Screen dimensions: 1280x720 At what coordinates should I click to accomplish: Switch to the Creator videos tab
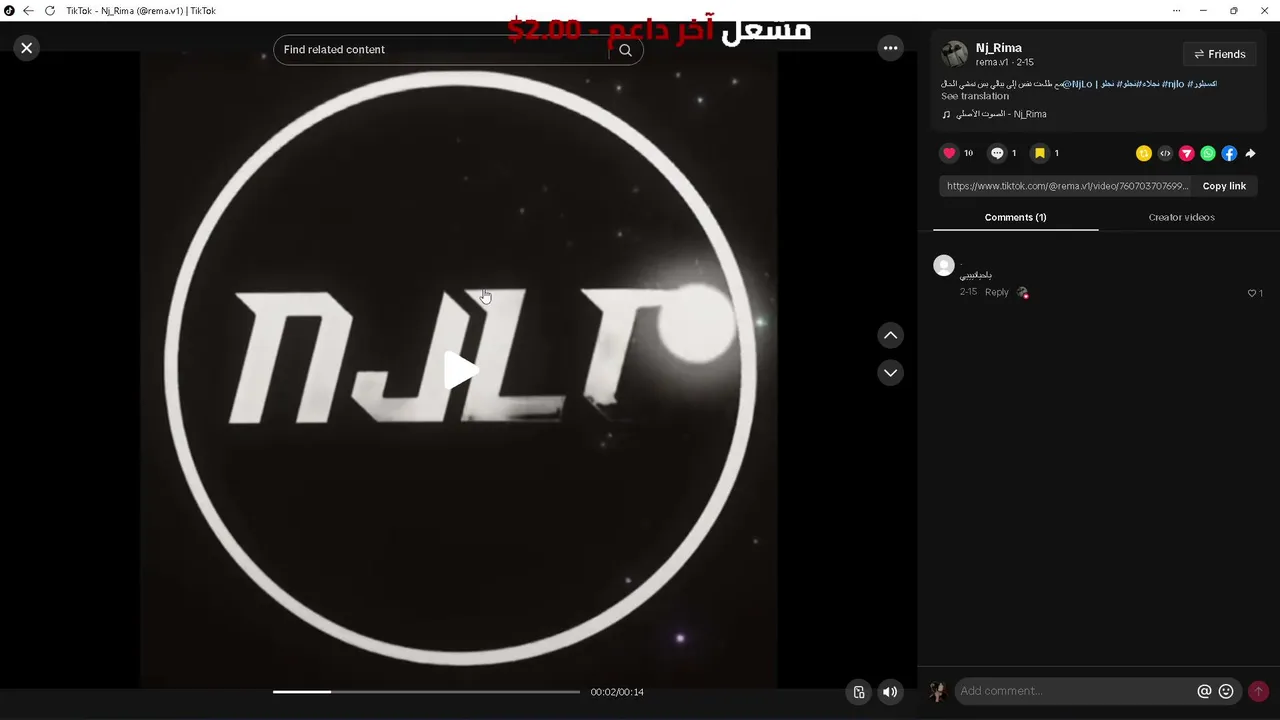(x=1181, y=217)
